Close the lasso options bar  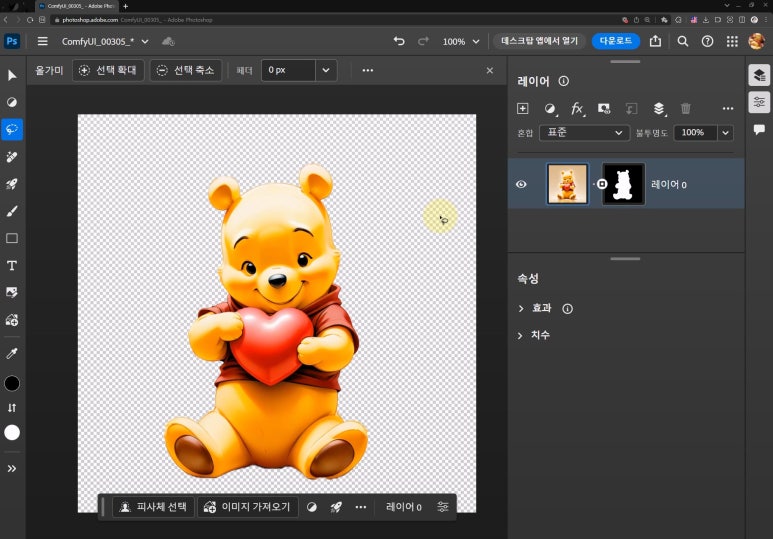[x=490, y=71]
